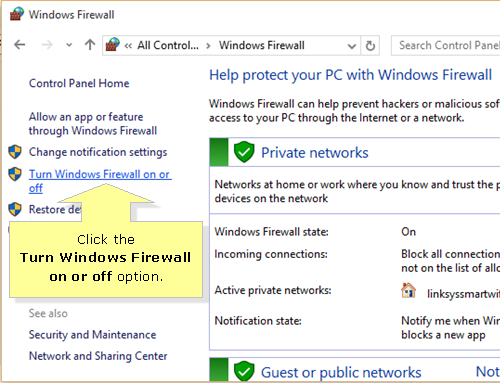500x383 pixels.
Task: Select the Windows Firewall breadcrumb item
Action: click(x=262, y=45)
